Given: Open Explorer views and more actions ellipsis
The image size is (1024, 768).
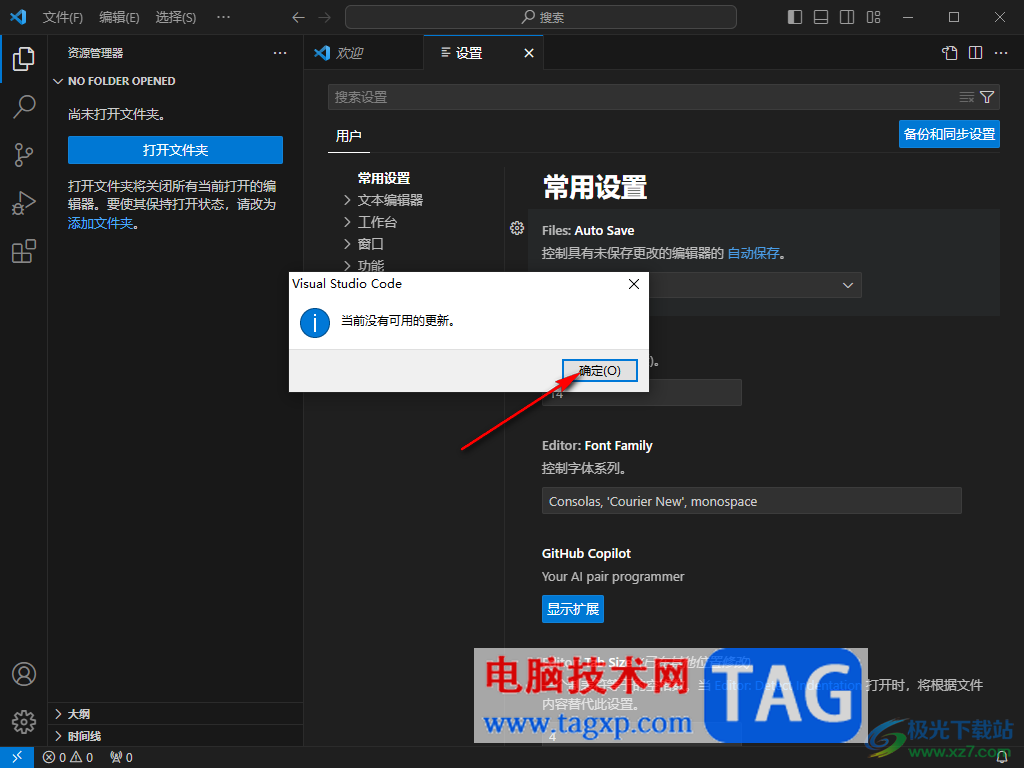Looking at the screenshot, I should 280,53.
